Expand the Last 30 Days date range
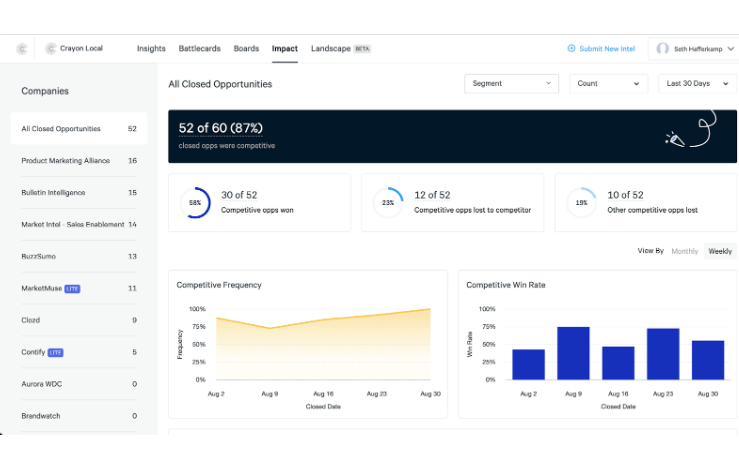Image resolution: width=739 pixels, height=461 pixels. pos(697,84)
